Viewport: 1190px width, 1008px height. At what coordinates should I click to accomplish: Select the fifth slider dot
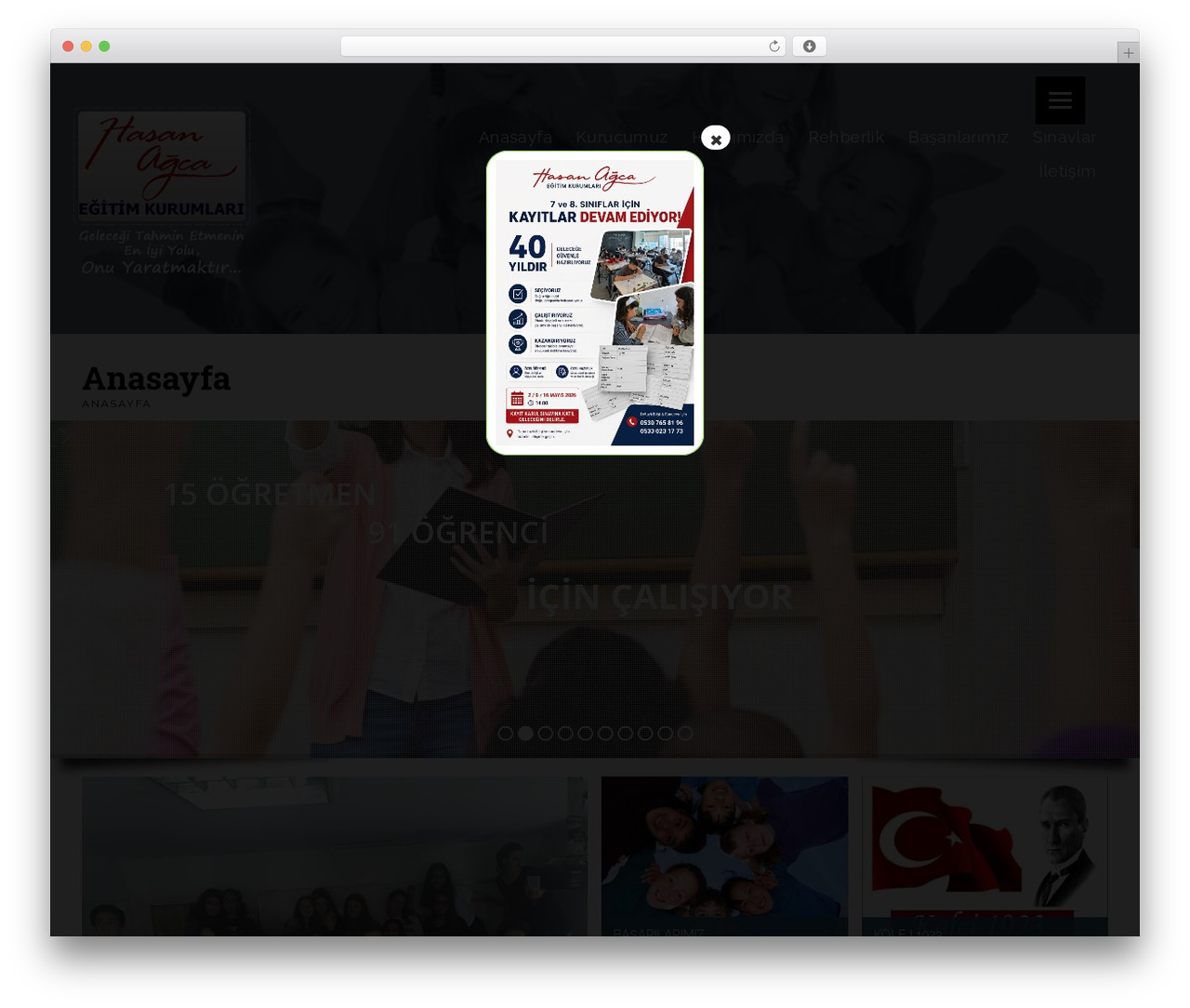pyautogui.click(x=585, y=734)
